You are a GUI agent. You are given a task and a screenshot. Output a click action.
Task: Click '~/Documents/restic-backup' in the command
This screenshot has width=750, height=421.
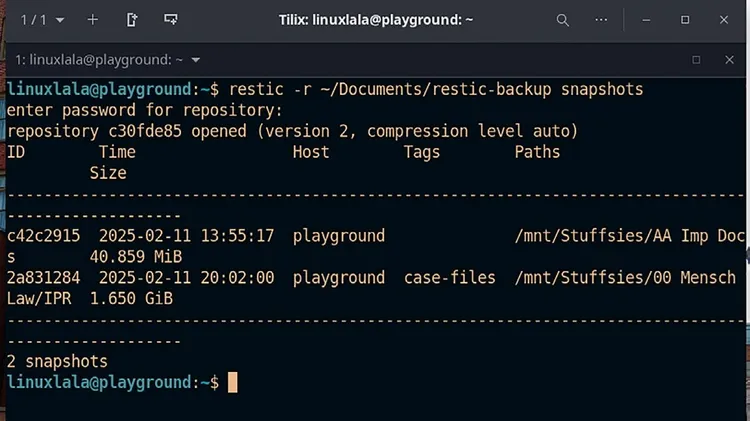click(436, 89)
